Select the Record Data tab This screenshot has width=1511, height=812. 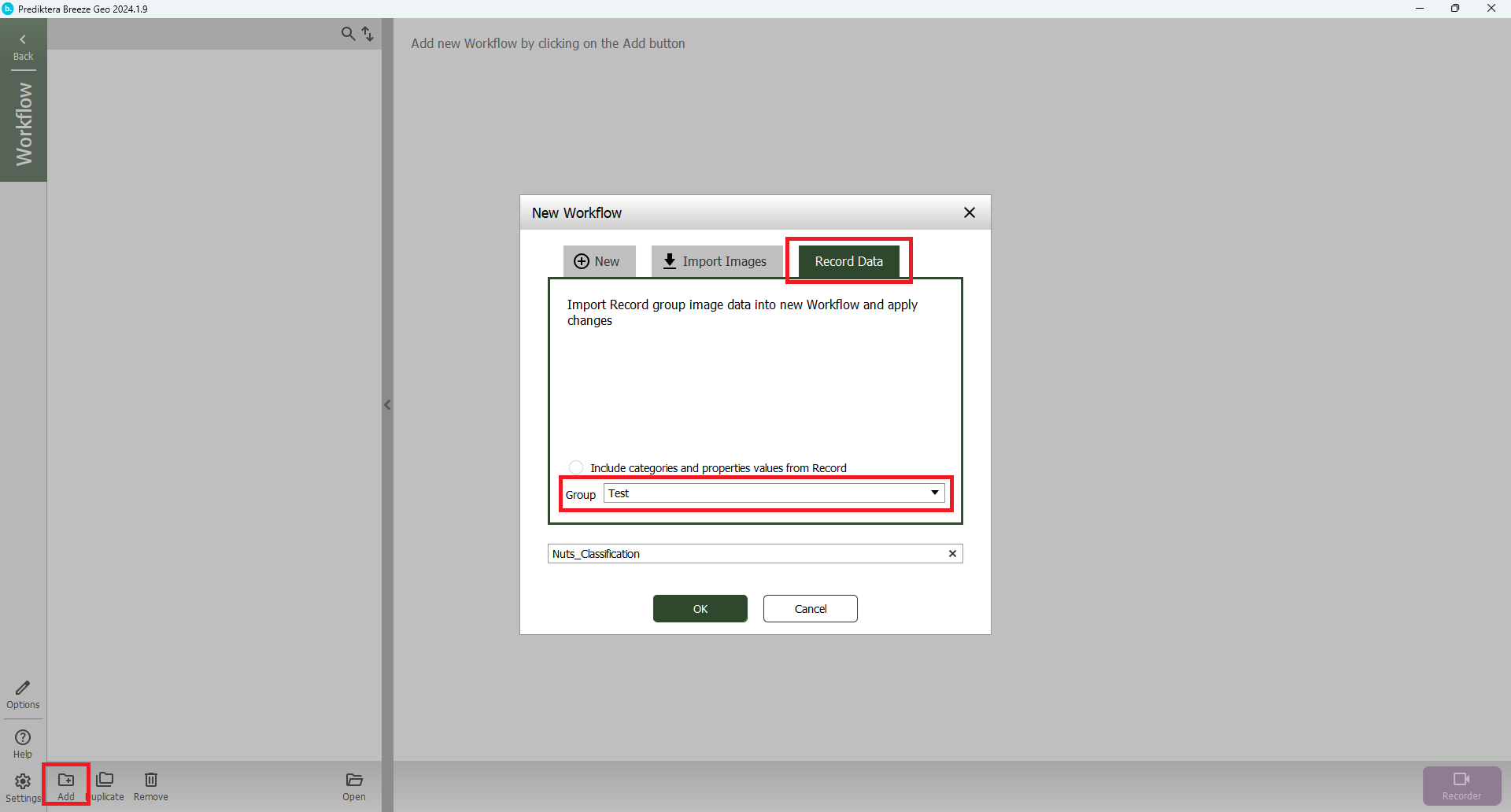(848, 261)
